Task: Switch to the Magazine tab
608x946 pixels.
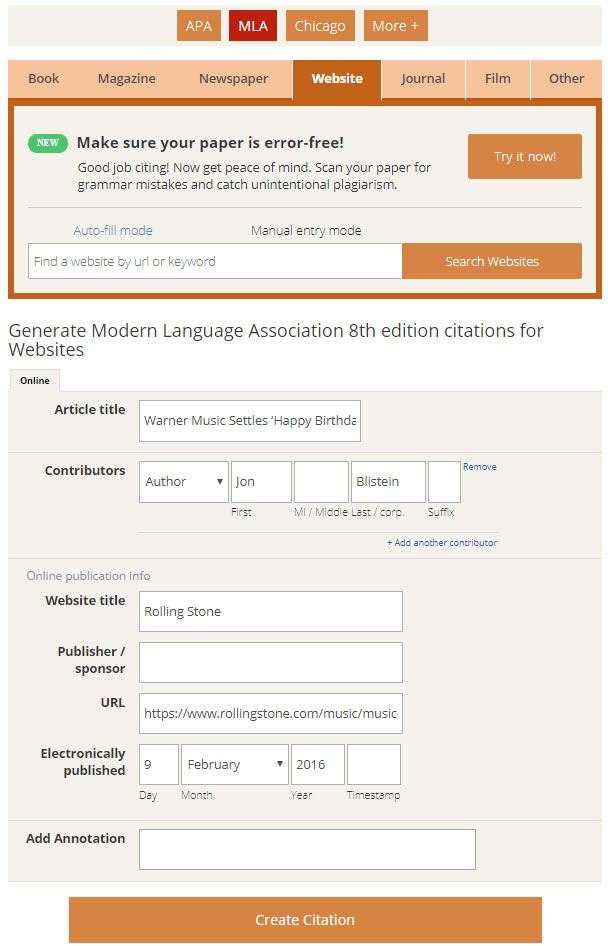Action: (x=127, y=79)
